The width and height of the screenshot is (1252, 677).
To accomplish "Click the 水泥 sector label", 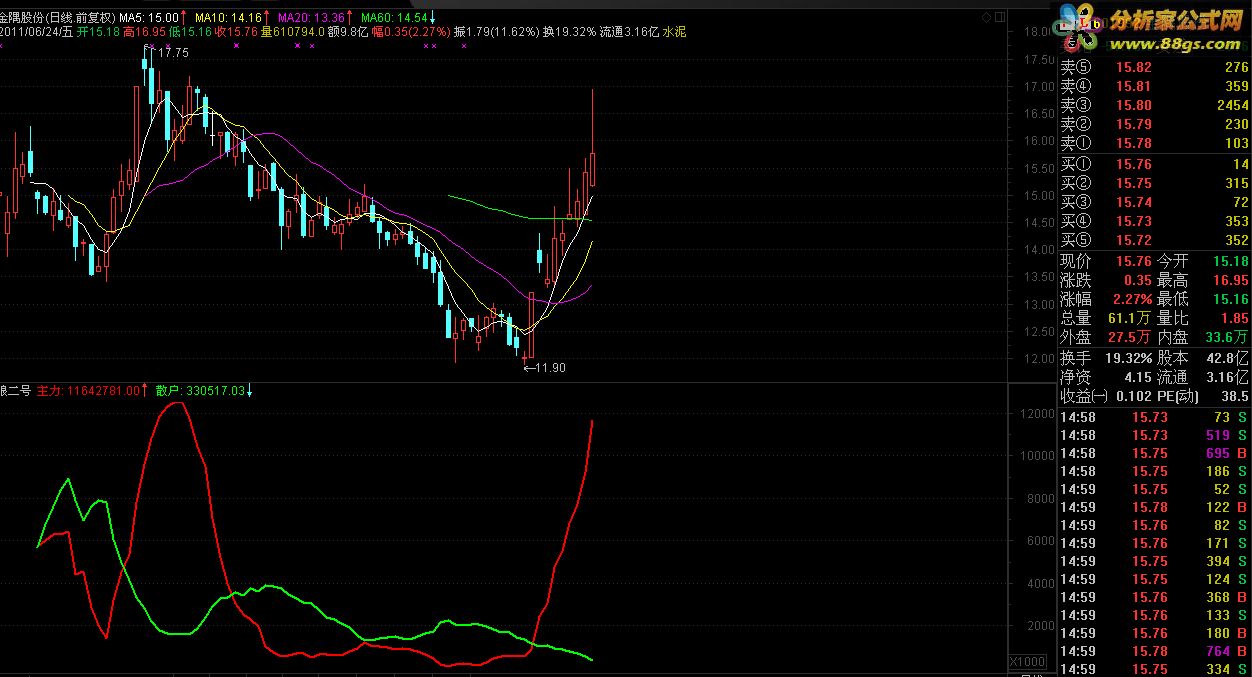I will coord(674,32).
